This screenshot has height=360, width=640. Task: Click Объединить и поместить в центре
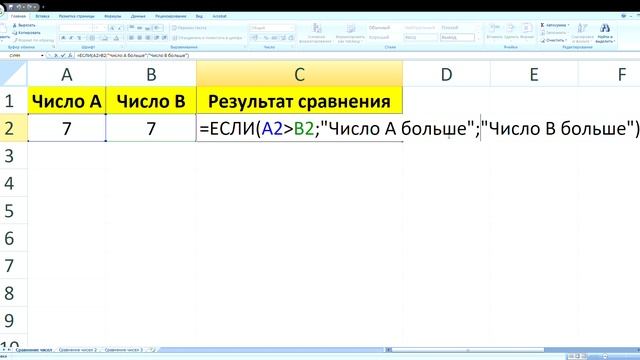tap(207, 38)
